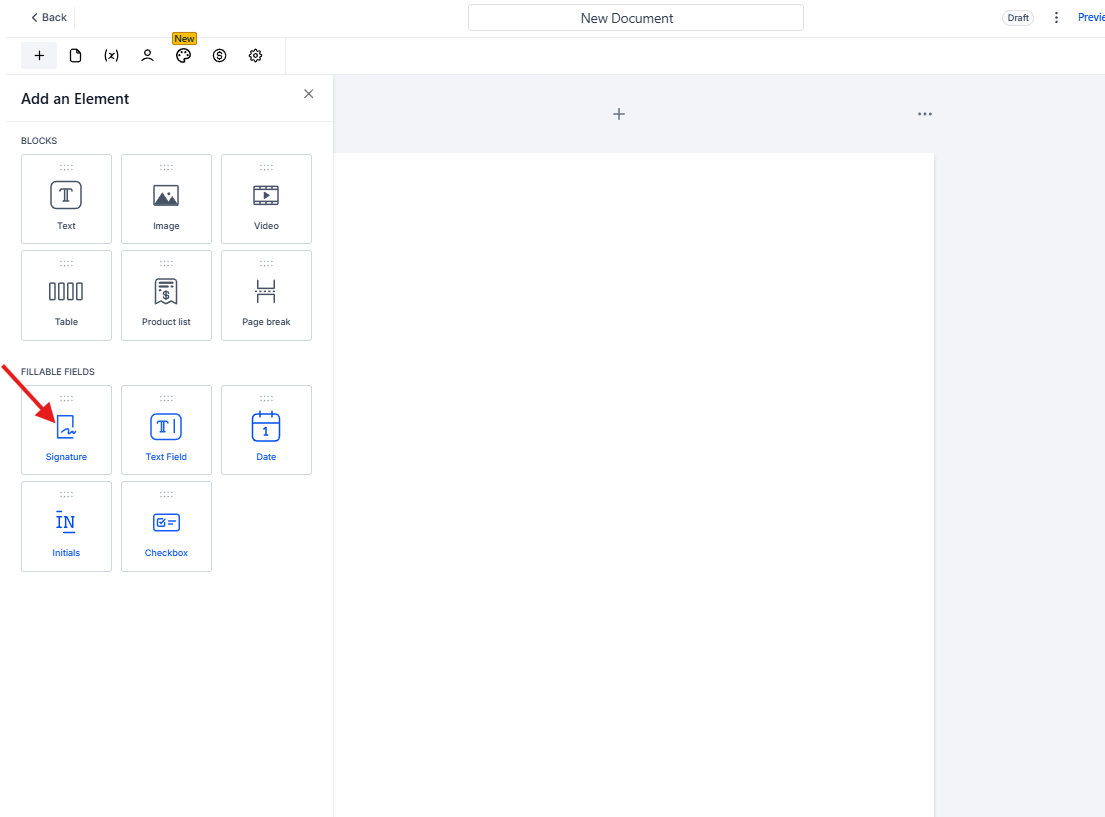This screenshot has height=817, width=1105.
Task: Select the Image block element
Action: coord(166,199)
